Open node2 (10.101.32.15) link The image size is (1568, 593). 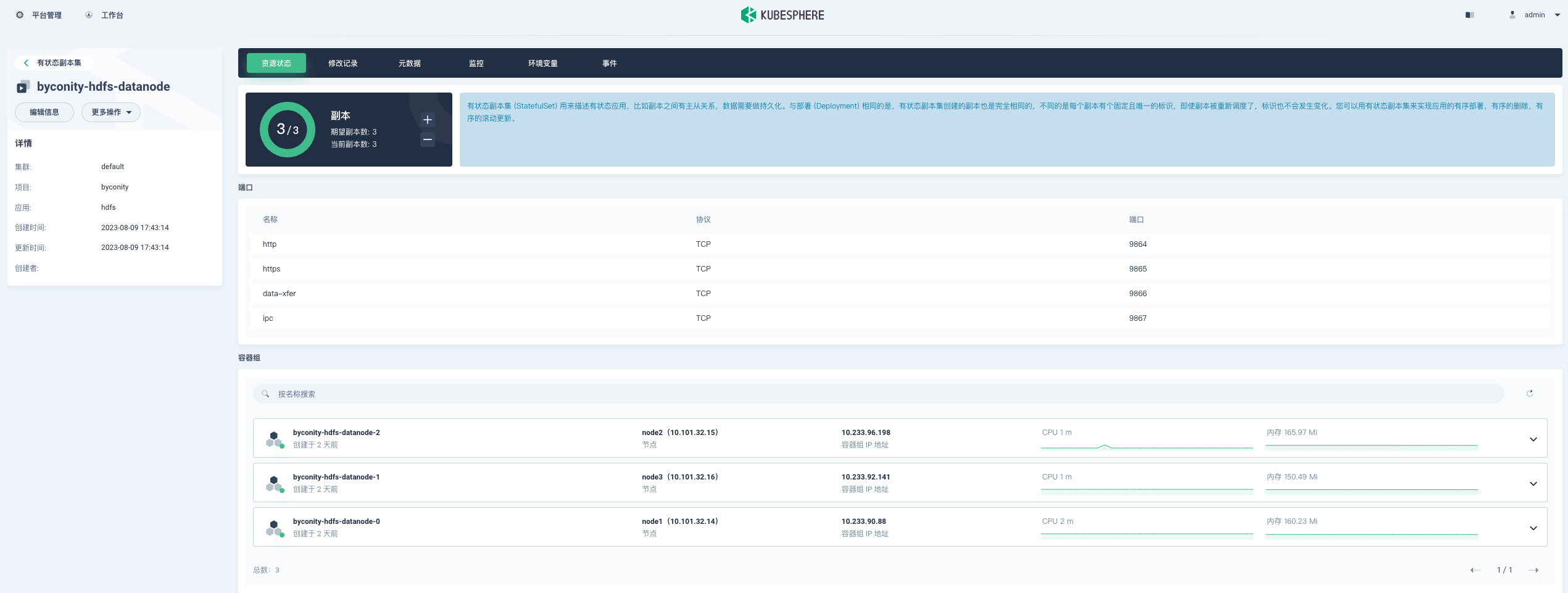[679, 433]
